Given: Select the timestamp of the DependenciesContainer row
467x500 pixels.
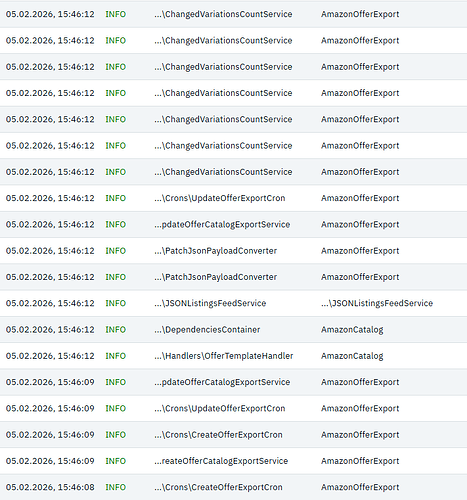Looking at the screenshot, I should [50, 330].
